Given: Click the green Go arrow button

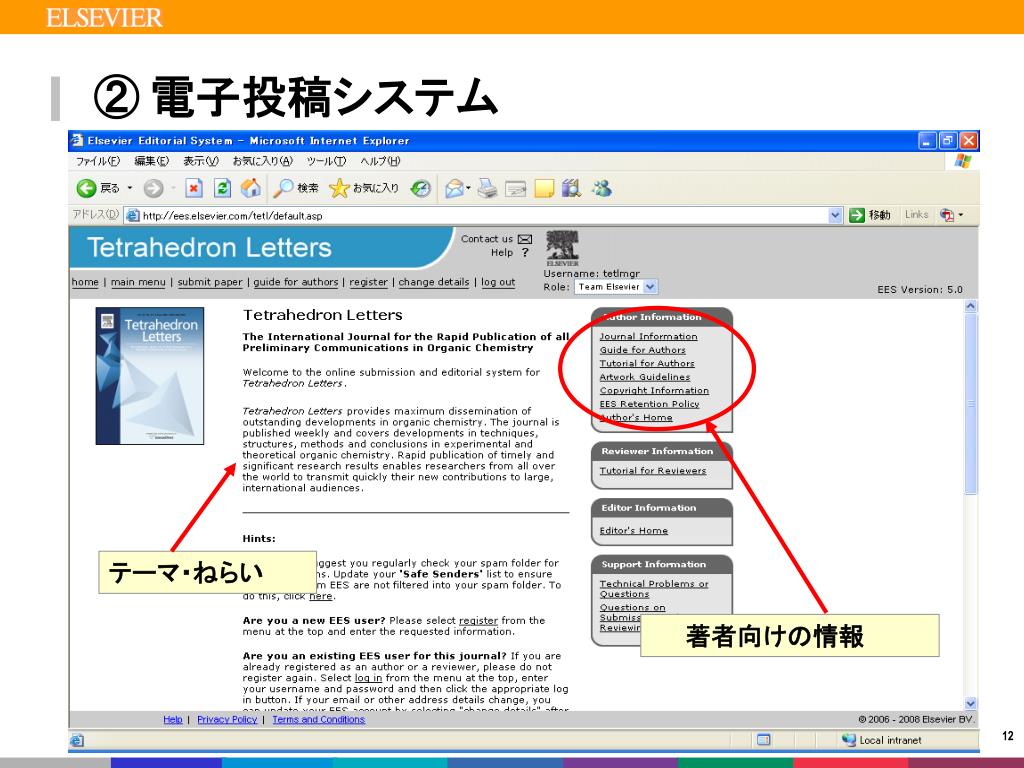Looking at the screenshot, I should (x=857, y=215).
